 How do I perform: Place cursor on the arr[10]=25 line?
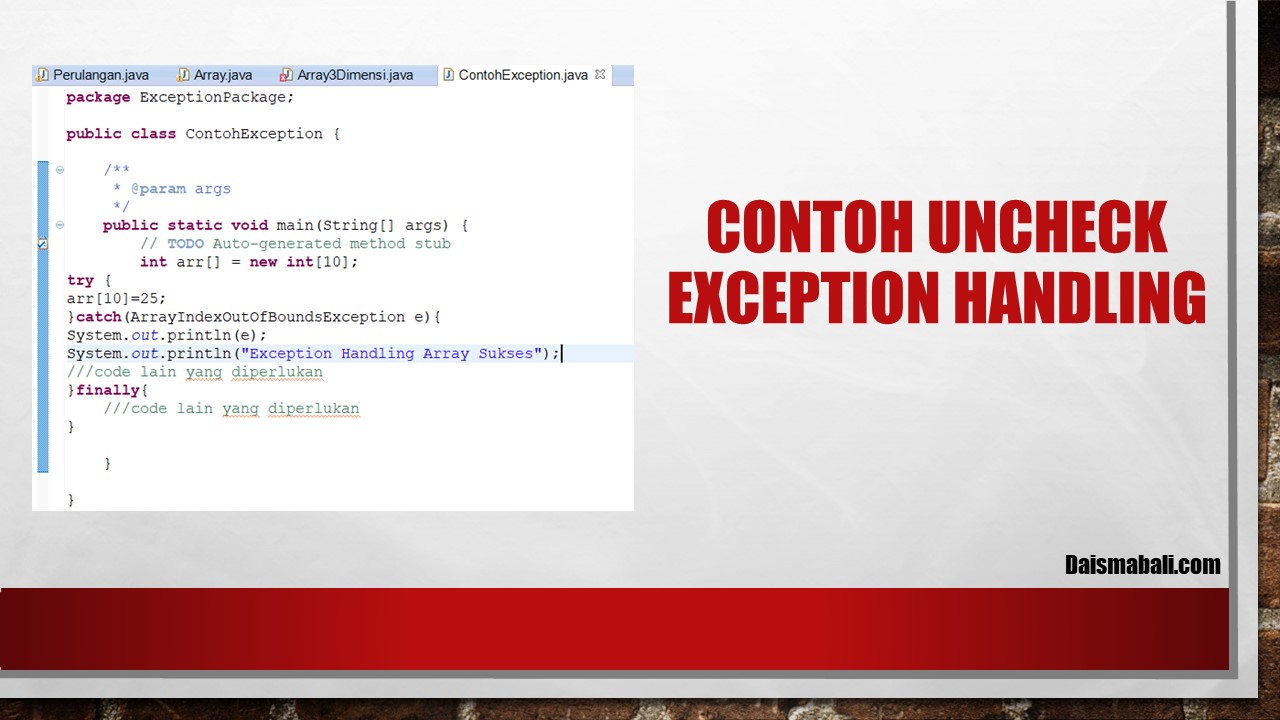tap(116, 298)
